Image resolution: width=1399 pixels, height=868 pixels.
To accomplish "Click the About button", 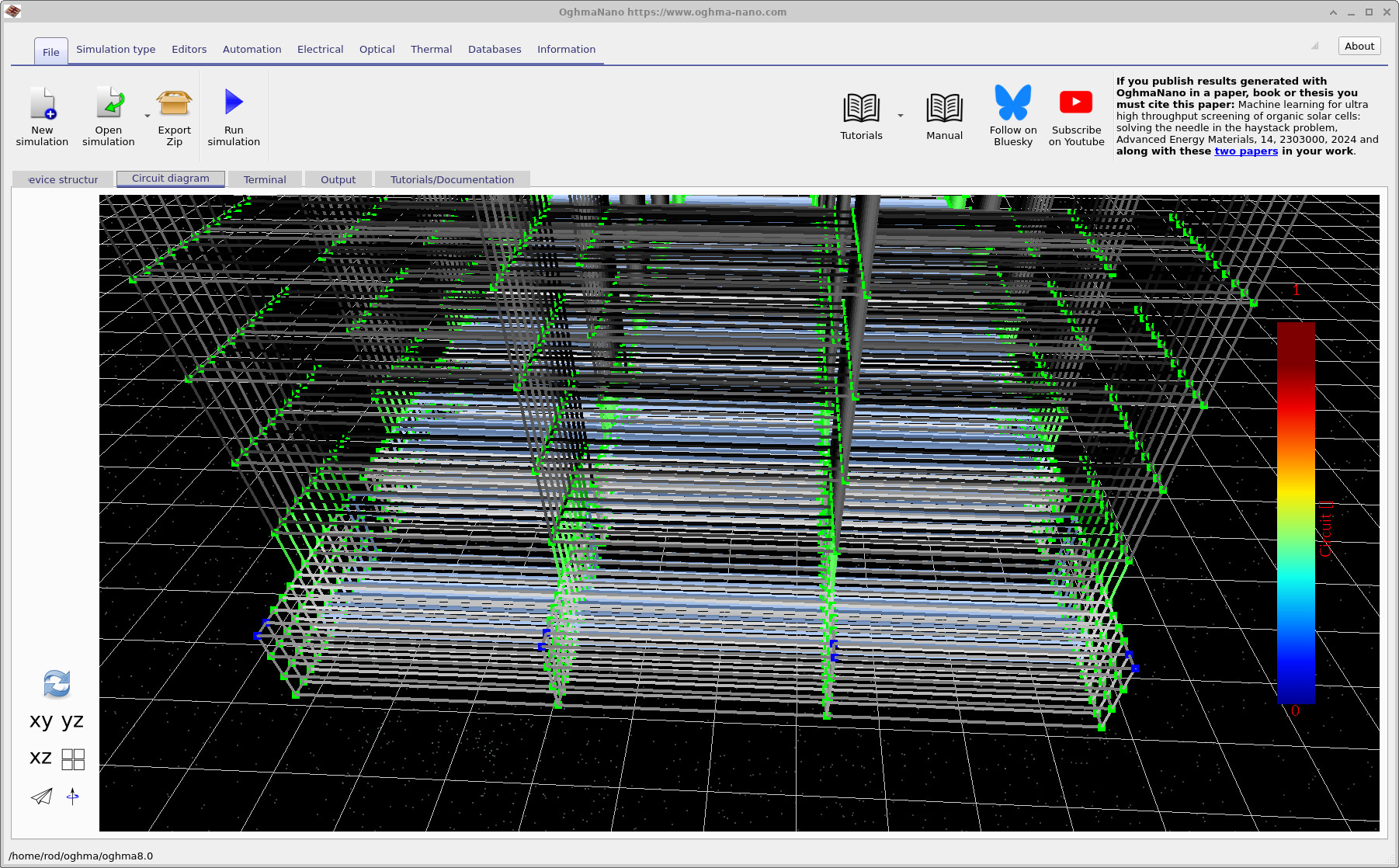I will (x=1359, y=46).
